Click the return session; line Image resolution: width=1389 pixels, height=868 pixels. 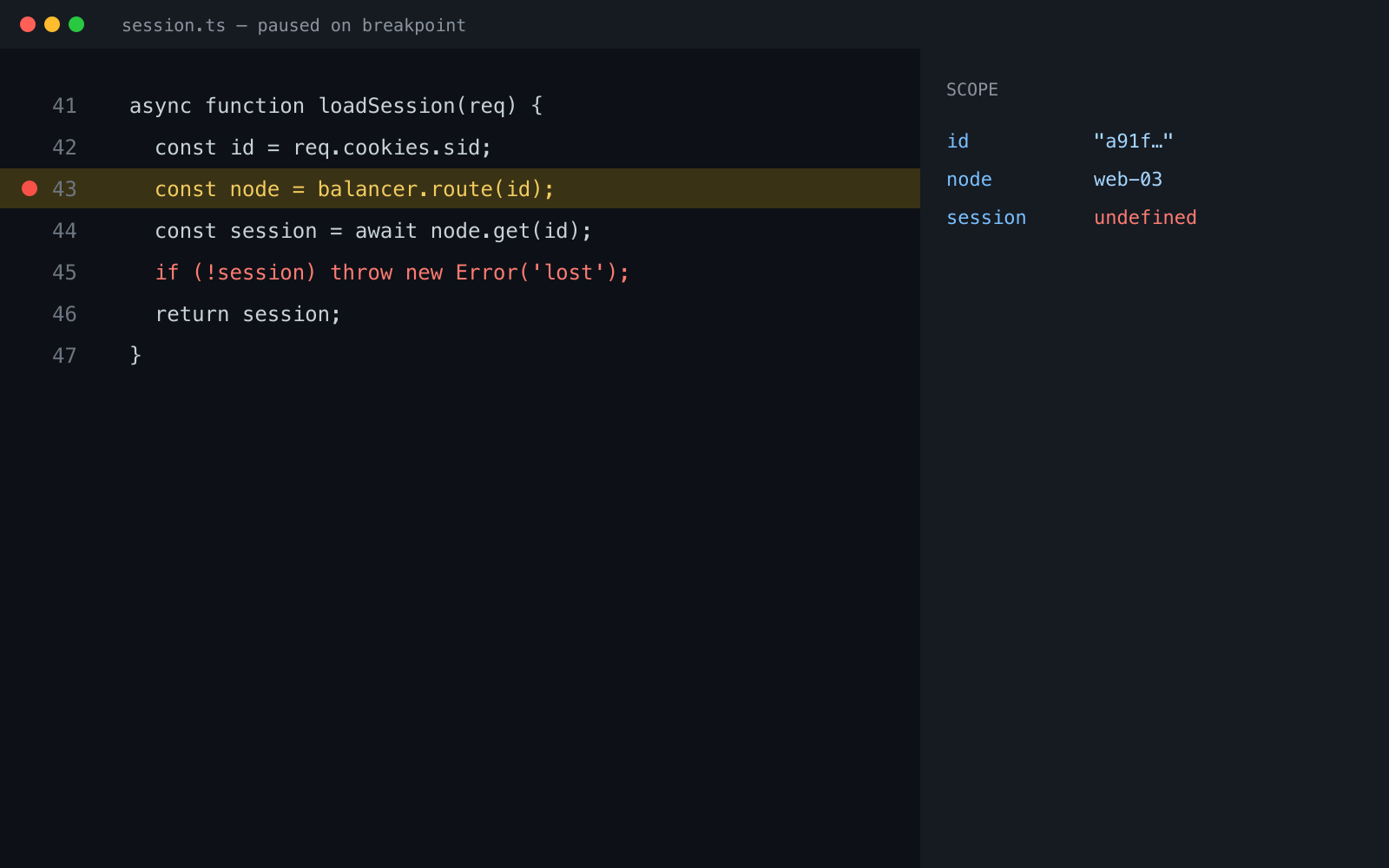point(248,314)
